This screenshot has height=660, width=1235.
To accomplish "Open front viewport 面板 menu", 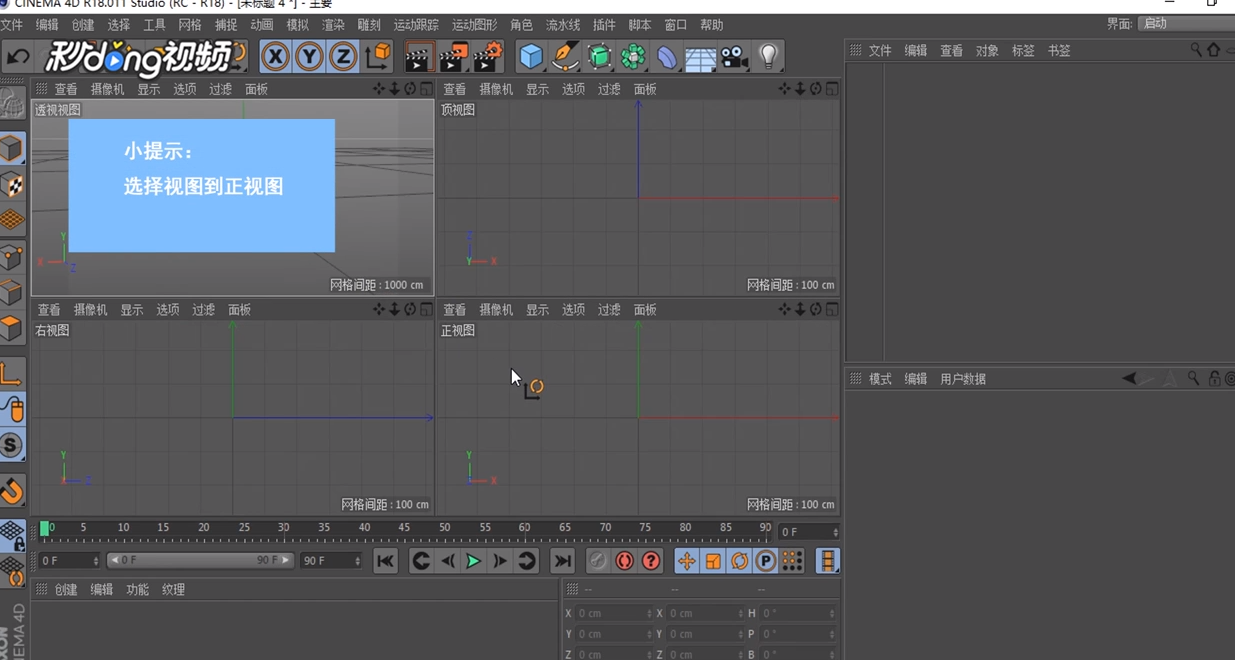I will 645,310.
